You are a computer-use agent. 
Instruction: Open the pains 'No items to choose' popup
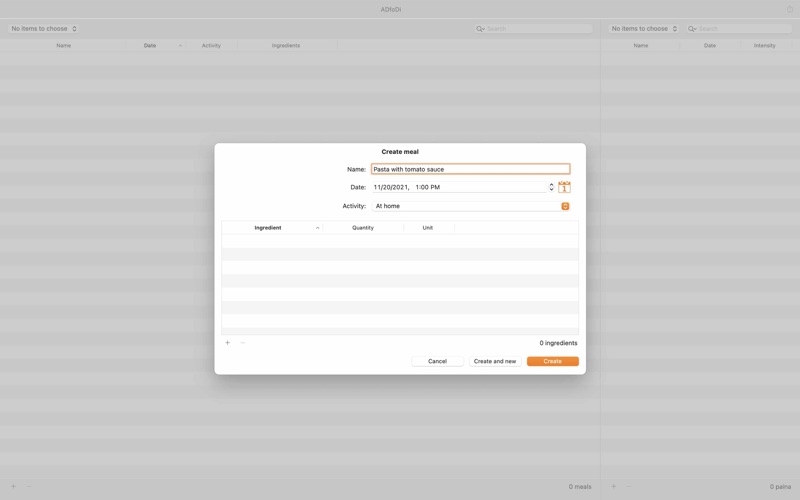[x=643, y=29]
